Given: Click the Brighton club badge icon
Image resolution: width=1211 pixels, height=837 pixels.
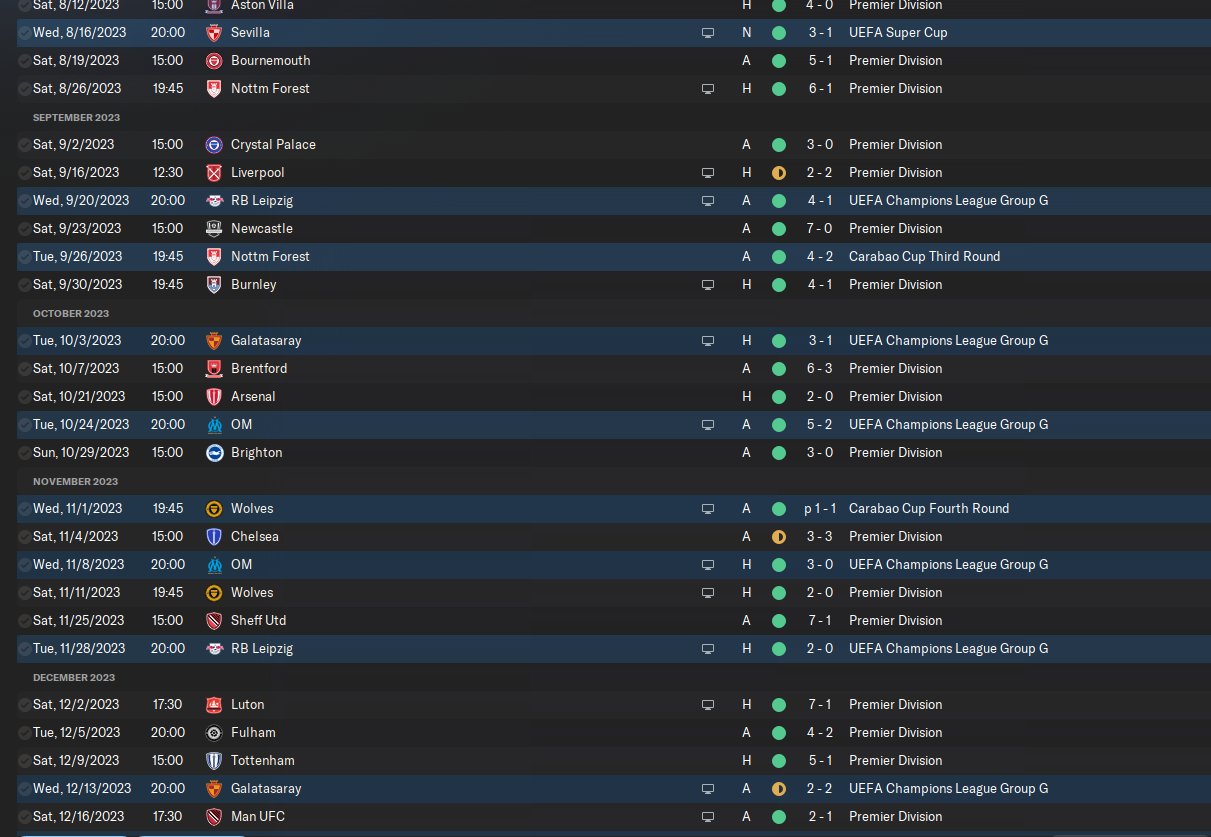Looking at the screenshot, I should [213, 453].
